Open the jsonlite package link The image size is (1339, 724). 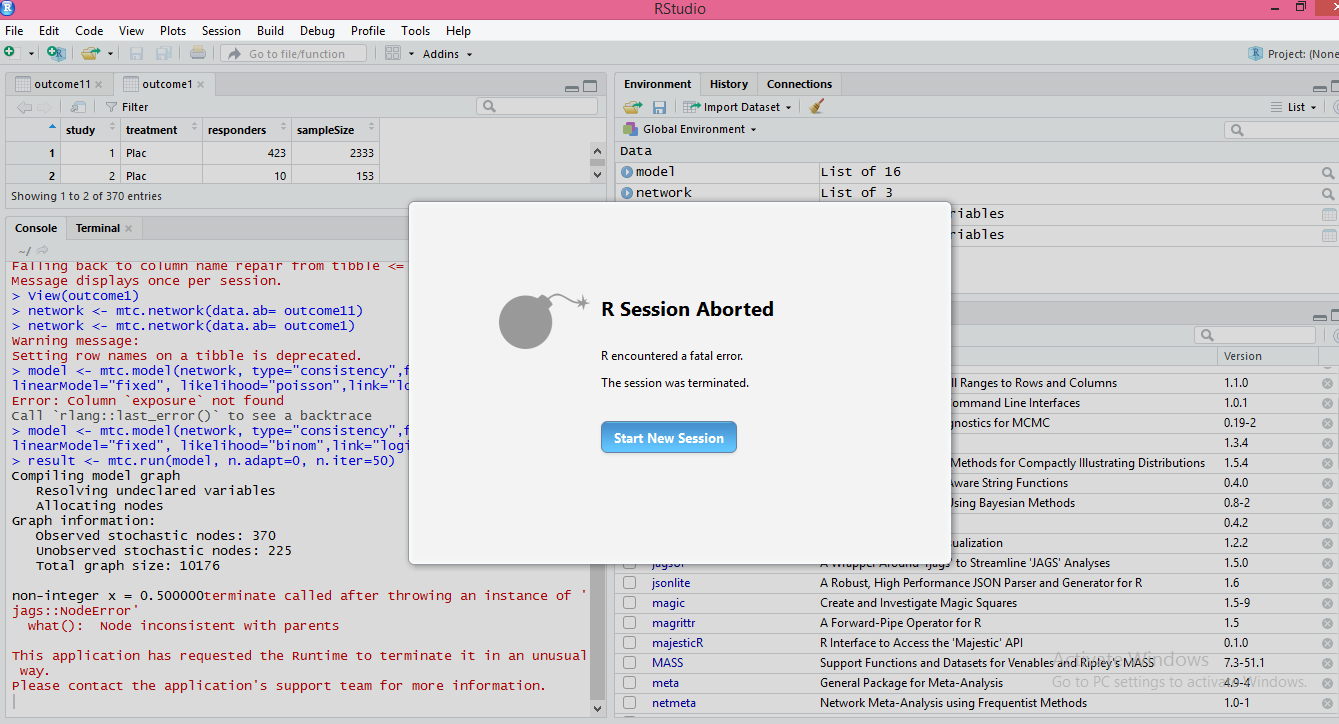671,583
